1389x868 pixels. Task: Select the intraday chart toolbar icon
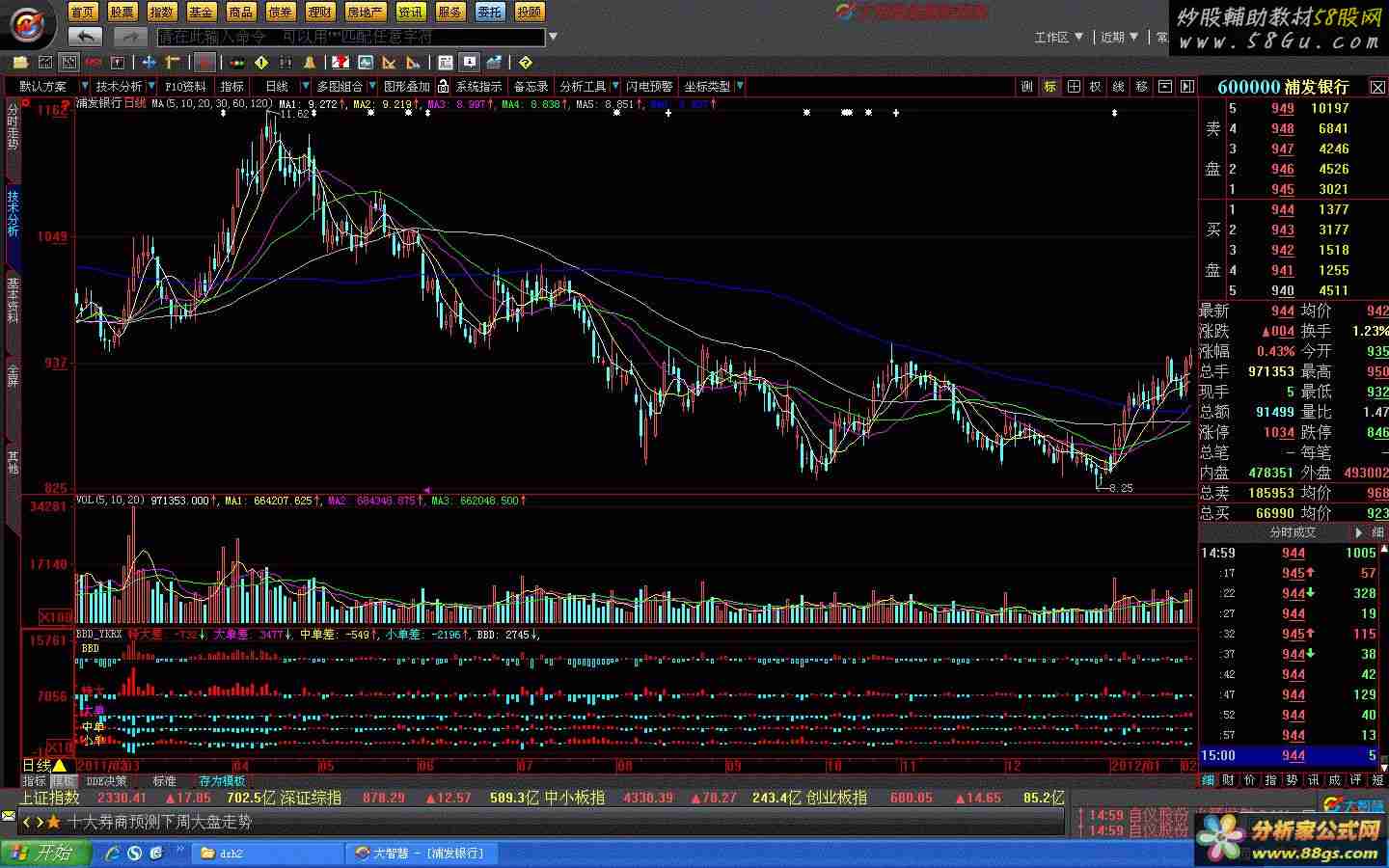(44, 63)
